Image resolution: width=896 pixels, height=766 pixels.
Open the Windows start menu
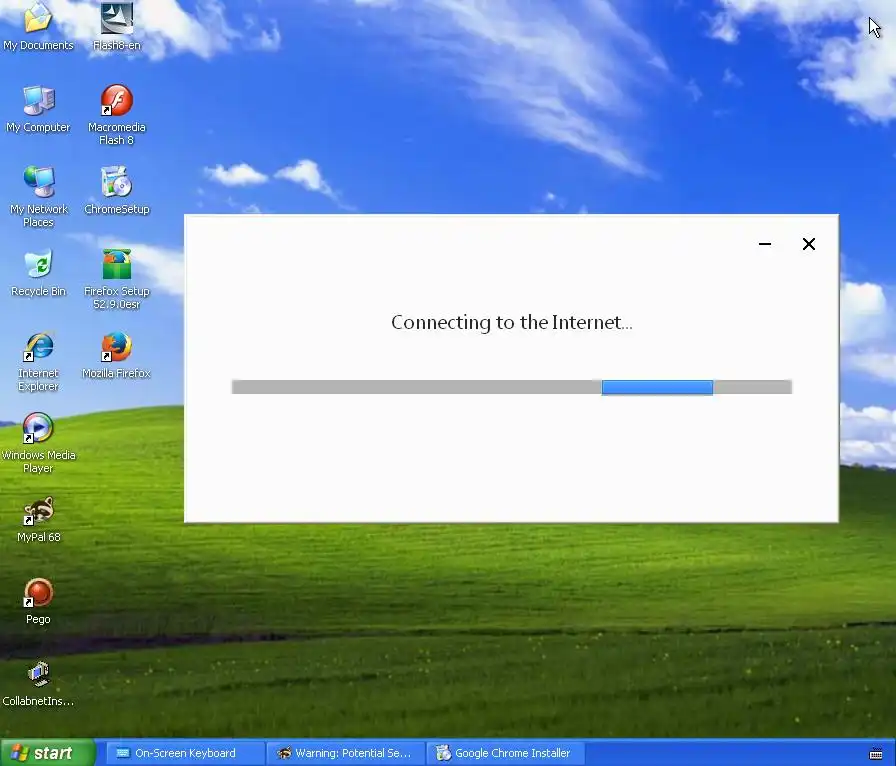point(48,753)
